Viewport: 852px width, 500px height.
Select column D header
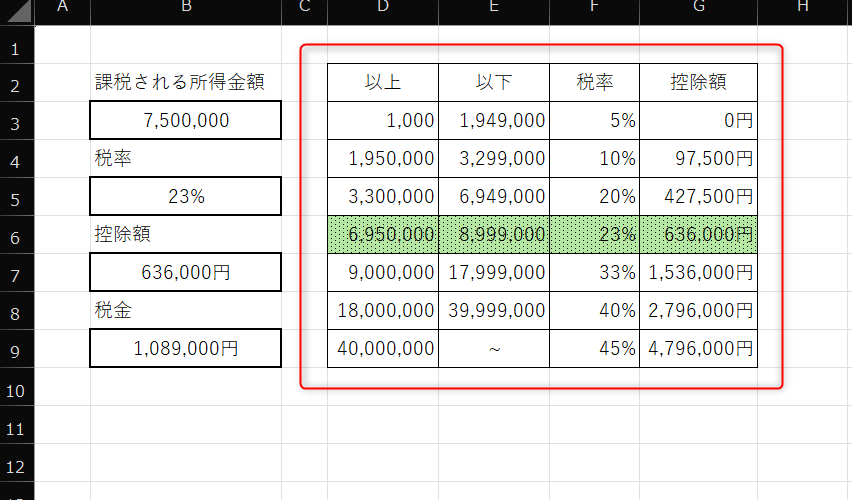coord(383,9)
